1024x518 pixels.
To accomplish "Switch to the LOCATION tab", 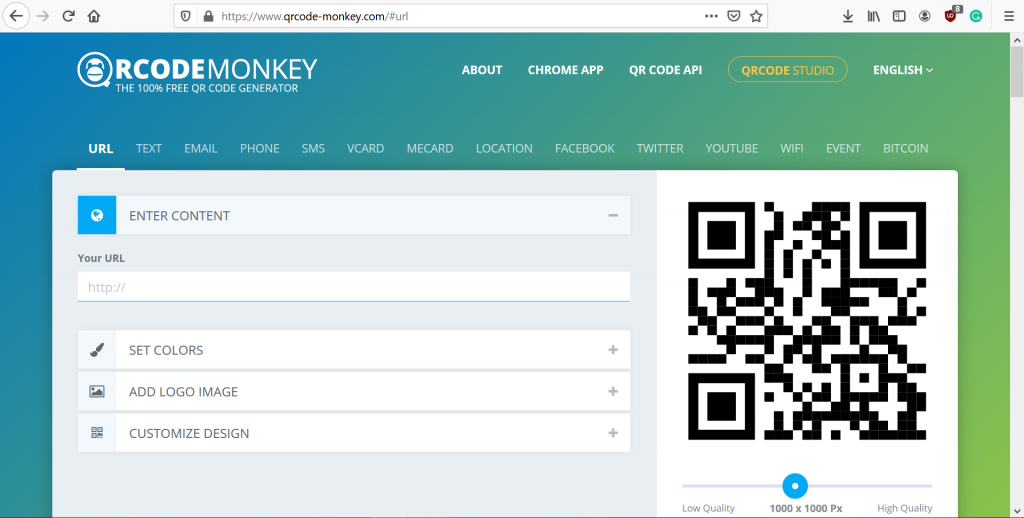I will point(504,149).
